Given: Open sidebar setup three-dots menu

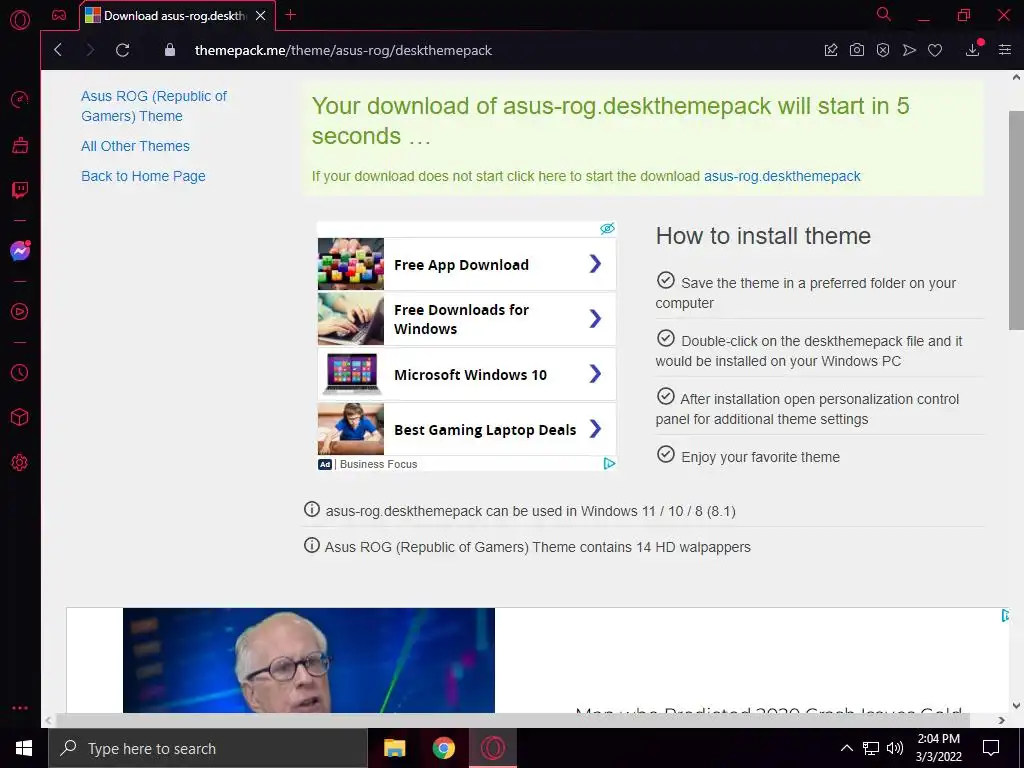Looking at the screenshot, I should coord(20,708).
